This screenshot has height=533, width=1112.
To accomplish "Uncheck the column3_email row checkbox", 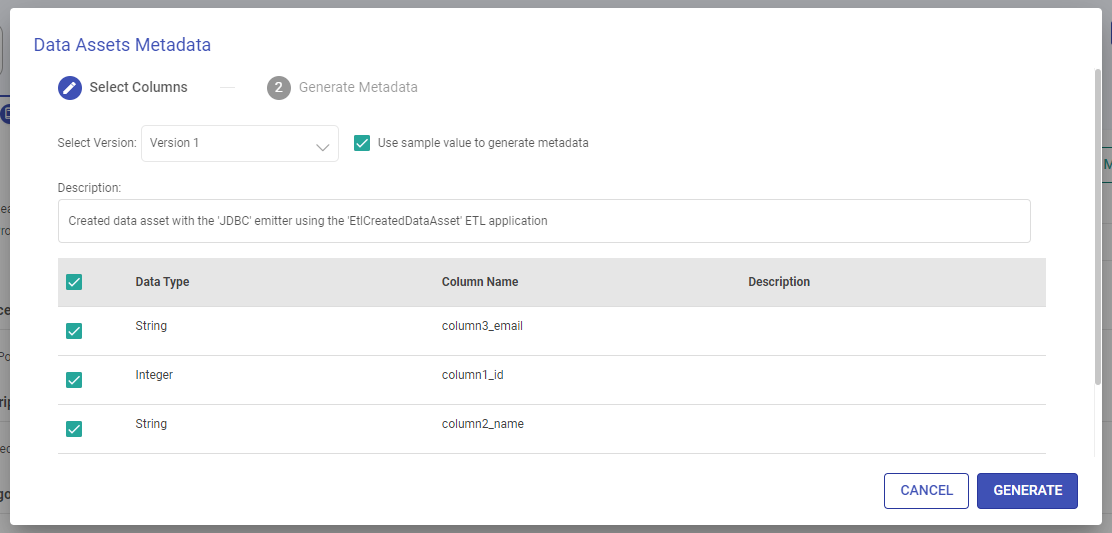I will [x=74, y=331].
